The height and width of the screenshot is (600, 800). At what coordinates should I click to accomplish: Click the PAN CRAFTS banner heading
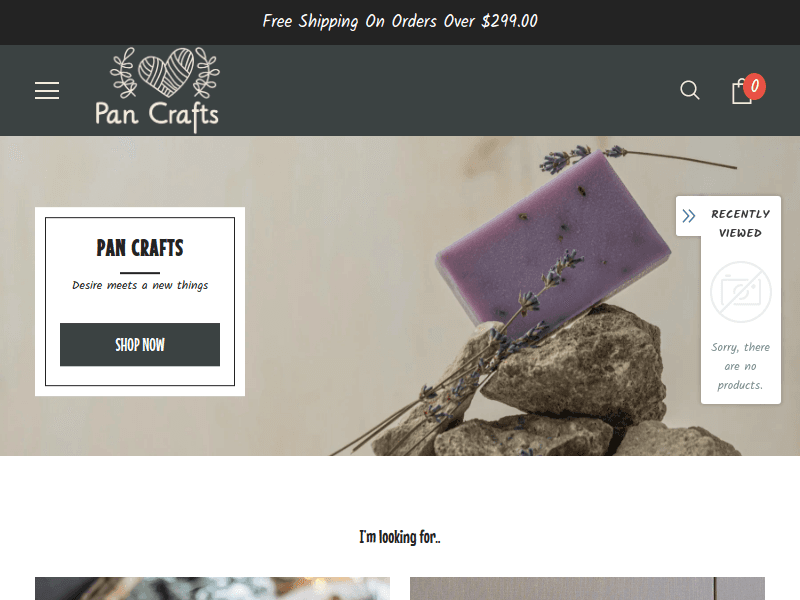point(140,248)
